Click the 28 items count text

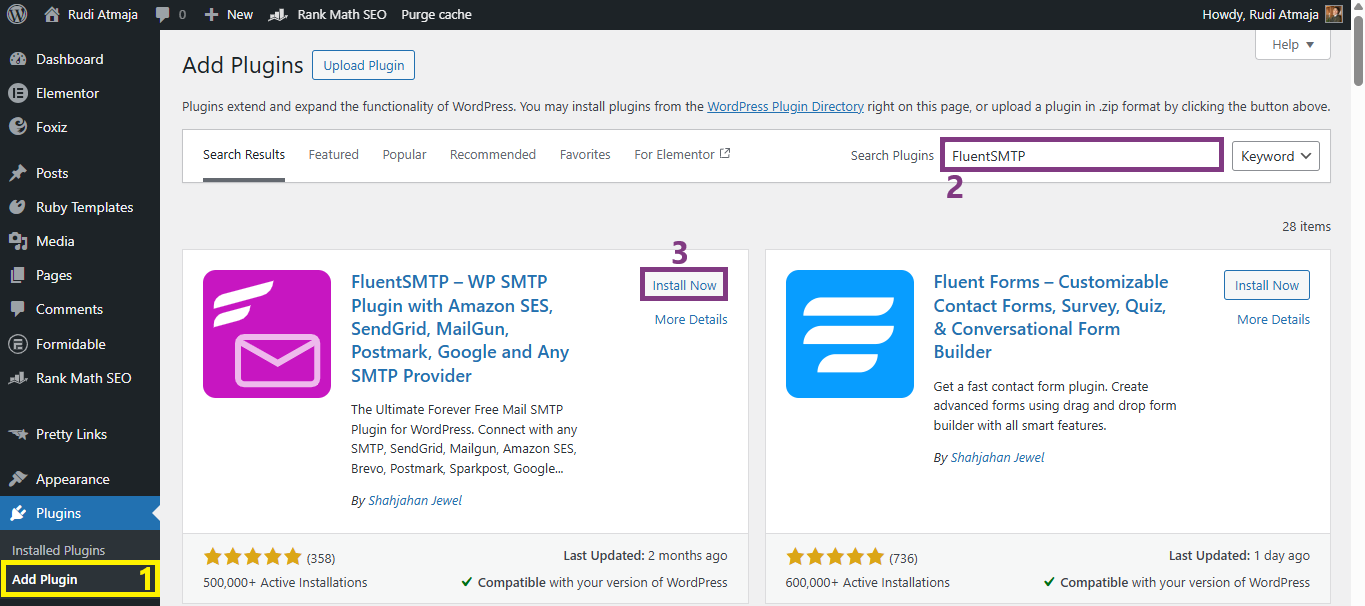(x=1306, y=227)
